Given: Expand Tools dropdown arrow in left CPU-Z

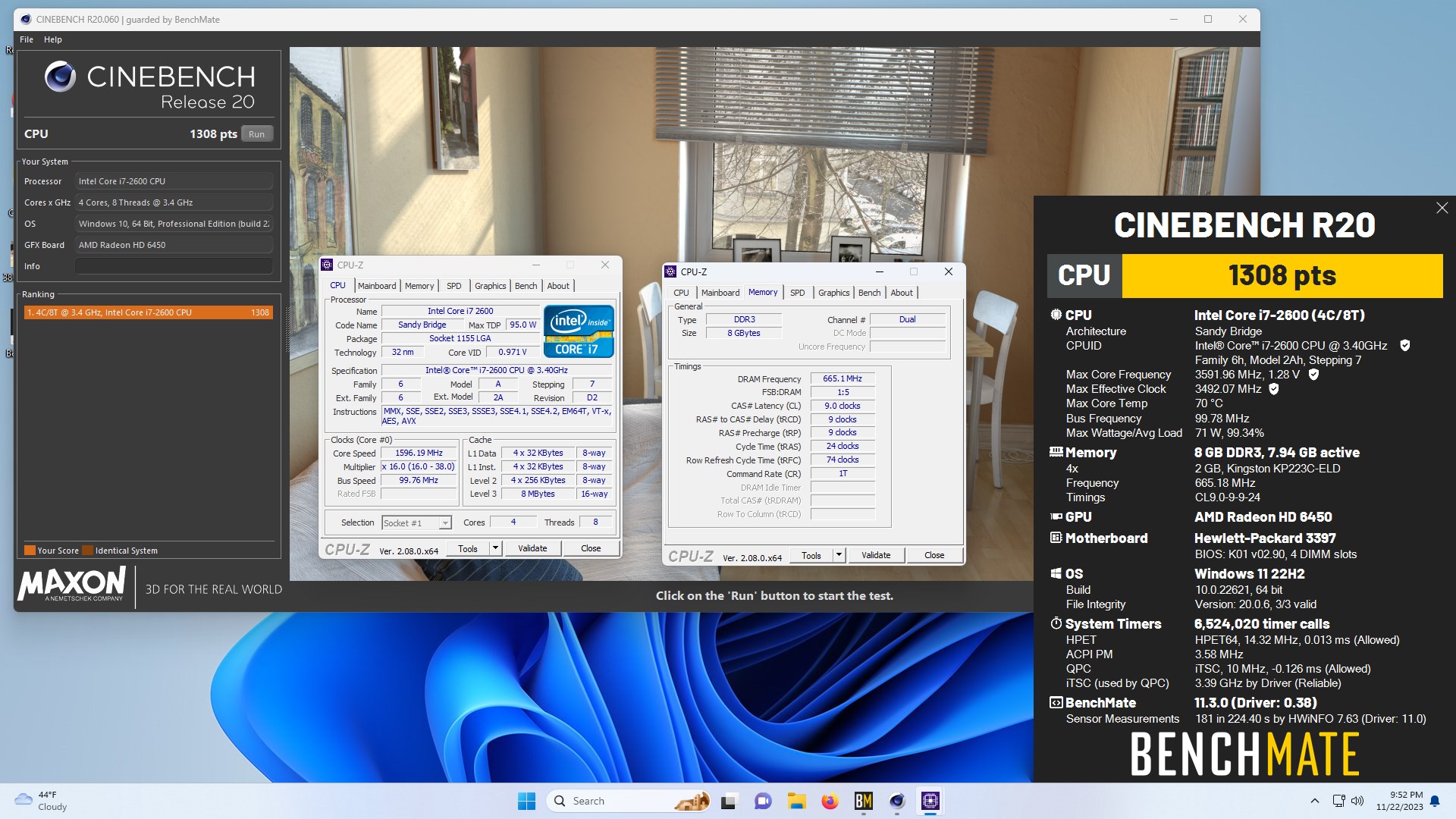Looking at the screenshot, I should point(495,549).
